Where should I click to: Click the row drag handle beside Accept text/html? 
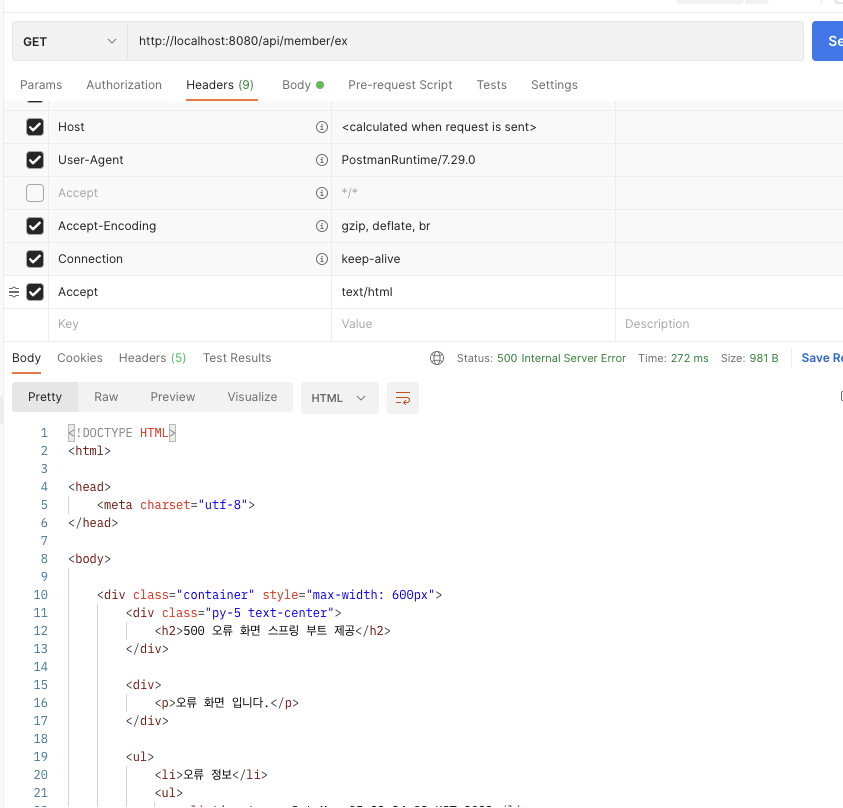click(14, 292)
